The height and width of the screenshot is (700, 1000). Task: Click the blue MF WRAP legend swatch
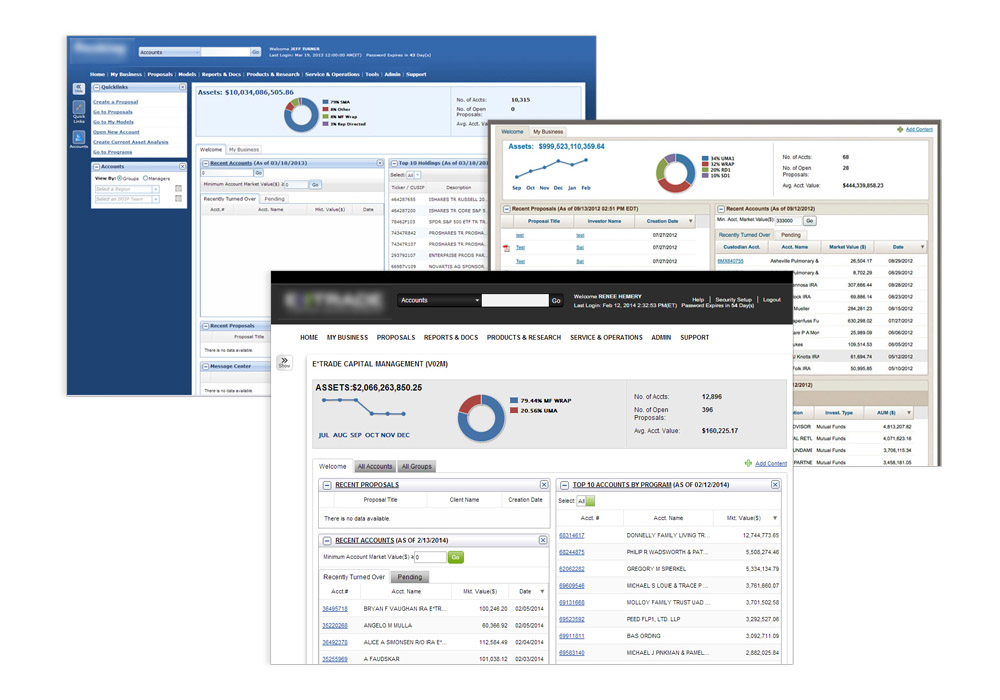point(514,400)
